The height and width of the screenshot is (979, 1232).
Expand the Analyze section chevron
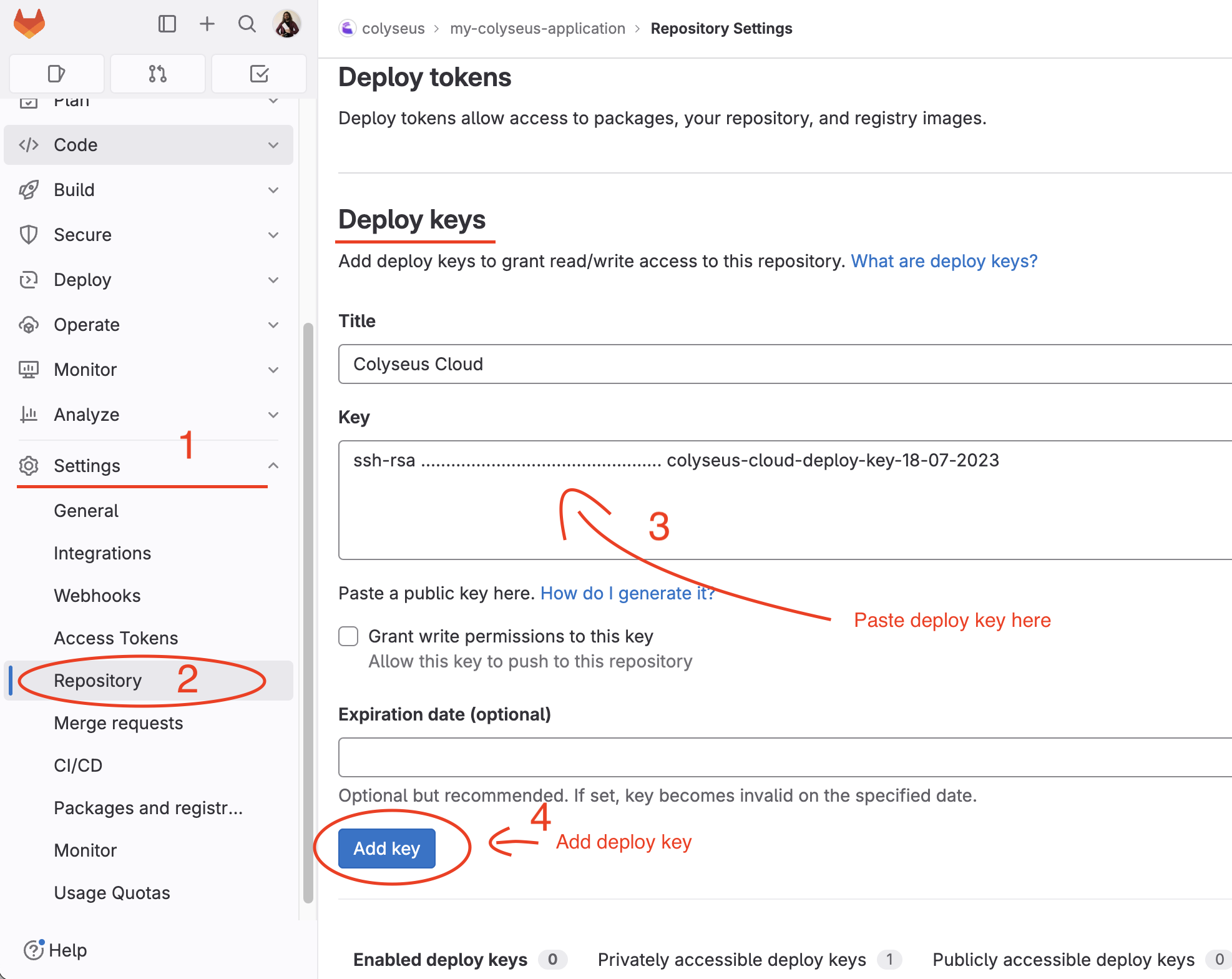pyautogui.click(x=273, y=415)
